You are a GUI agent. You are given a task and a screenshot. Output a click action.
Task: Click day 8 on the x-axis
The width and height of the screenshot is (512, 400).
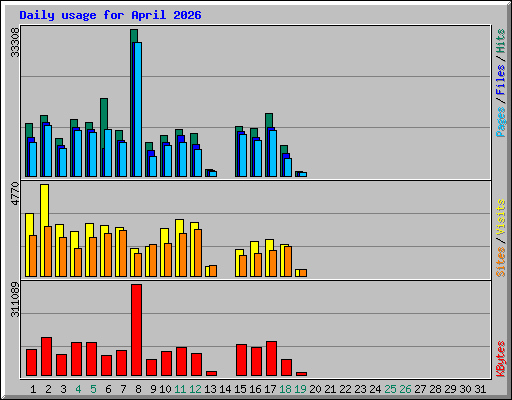tap(138, 389)
